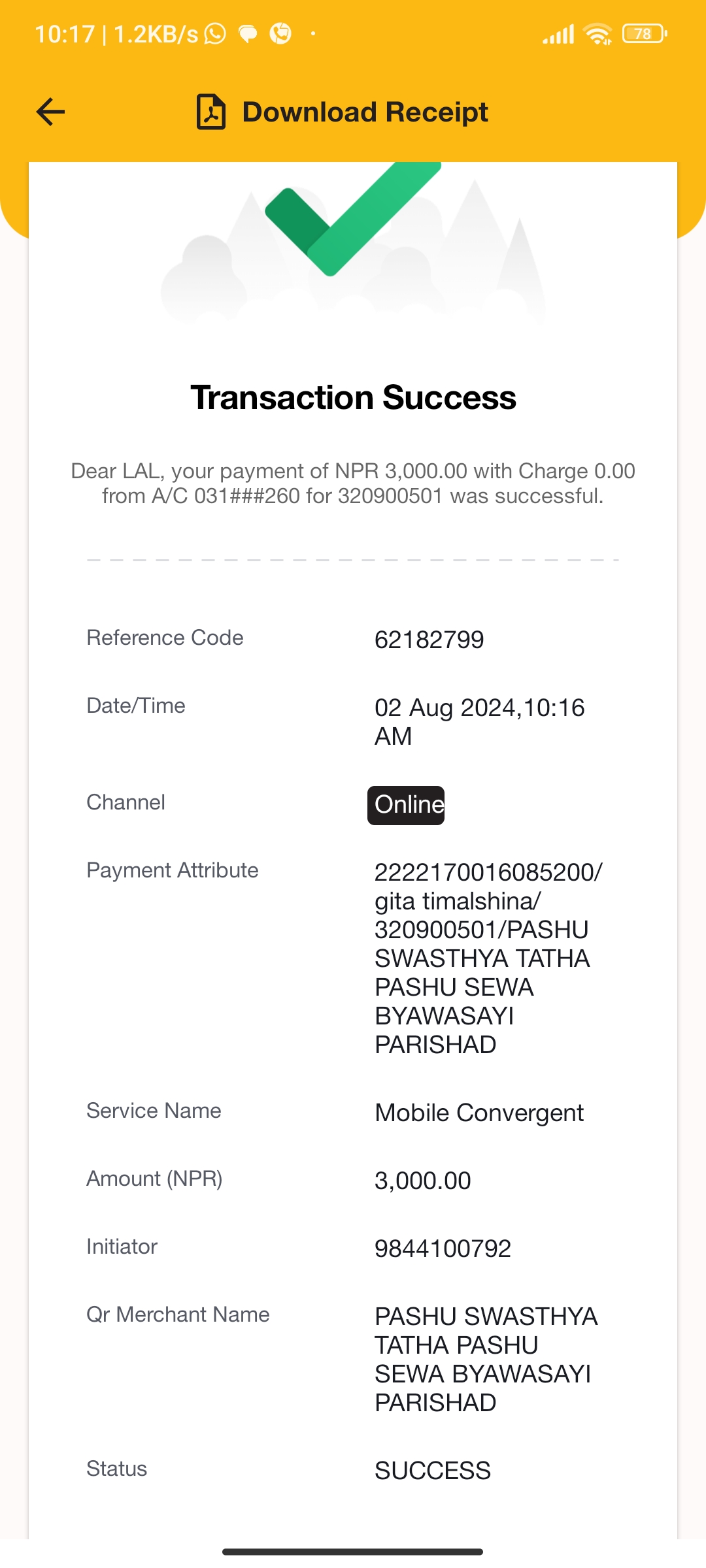Tap the SUCCESS status value
The width and height of the screenshot is (706, 1568).
pyautogui.click(x=432, y=1471)
